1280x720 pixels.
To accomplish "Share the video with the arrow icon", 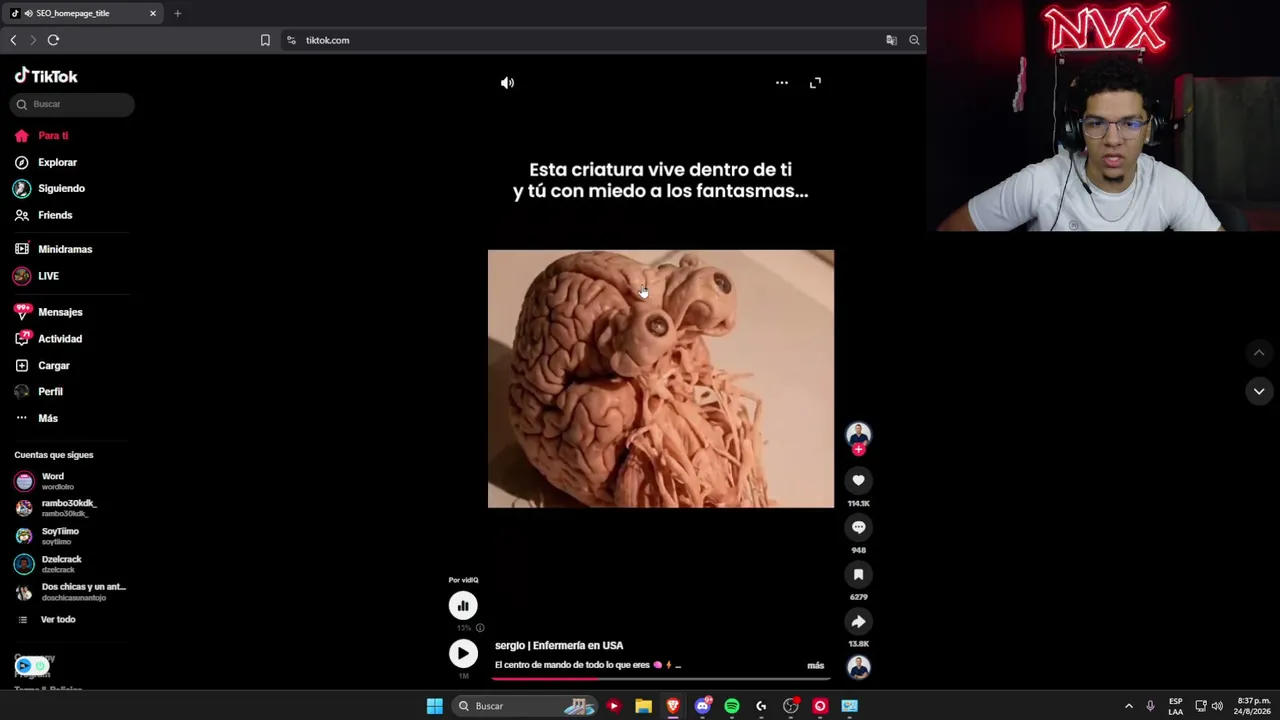I will click(858, 621).
